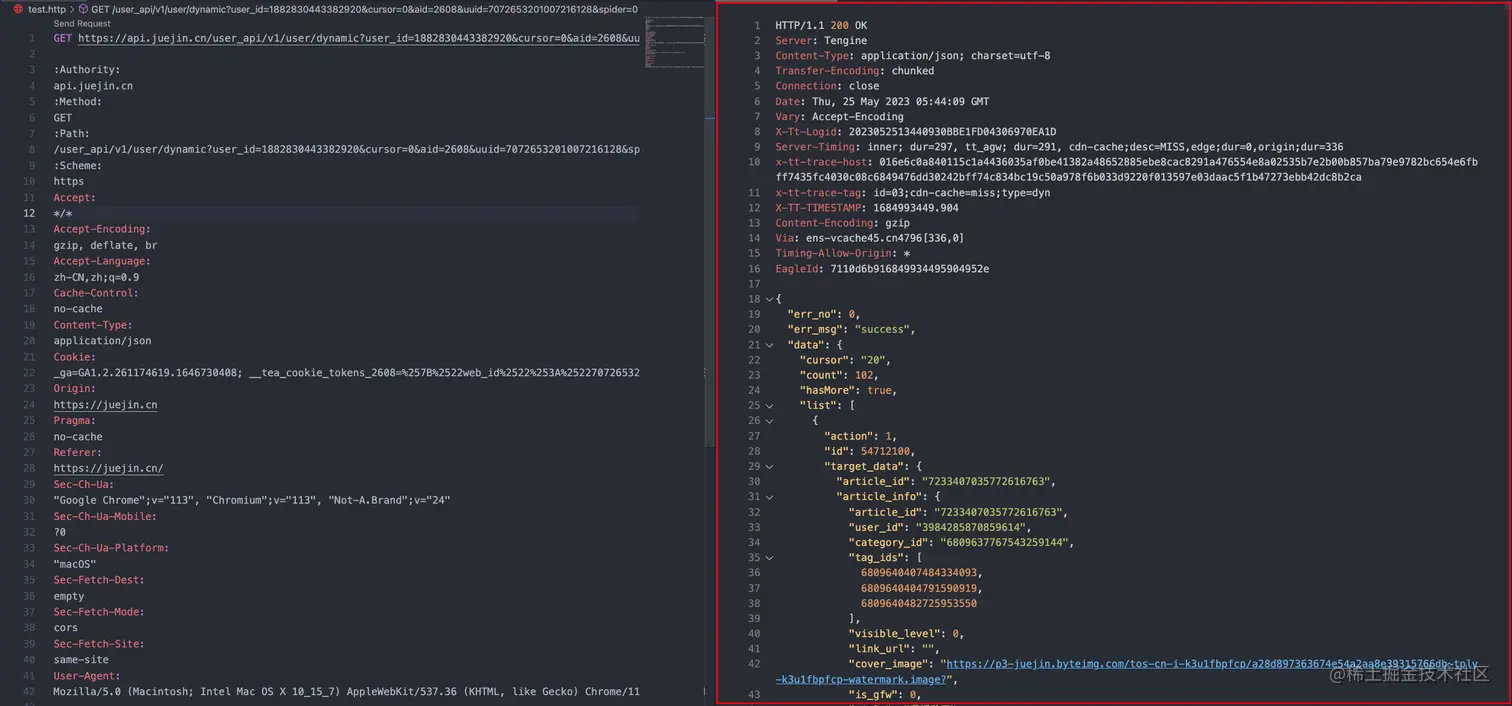The image size is (1512, 706).
Task: Click the minimap of the request editor
Action: click(675, 42)
